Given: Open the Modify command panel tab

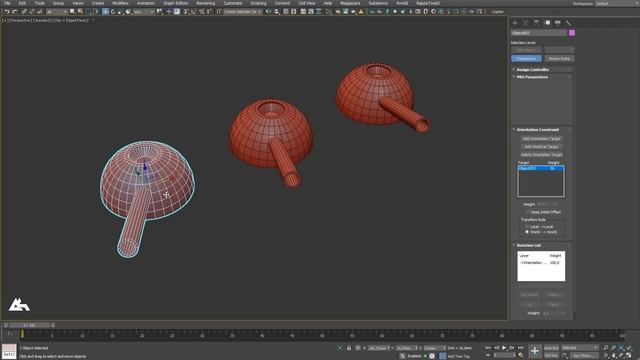Looking at the screenshot, I should [526, 23].
